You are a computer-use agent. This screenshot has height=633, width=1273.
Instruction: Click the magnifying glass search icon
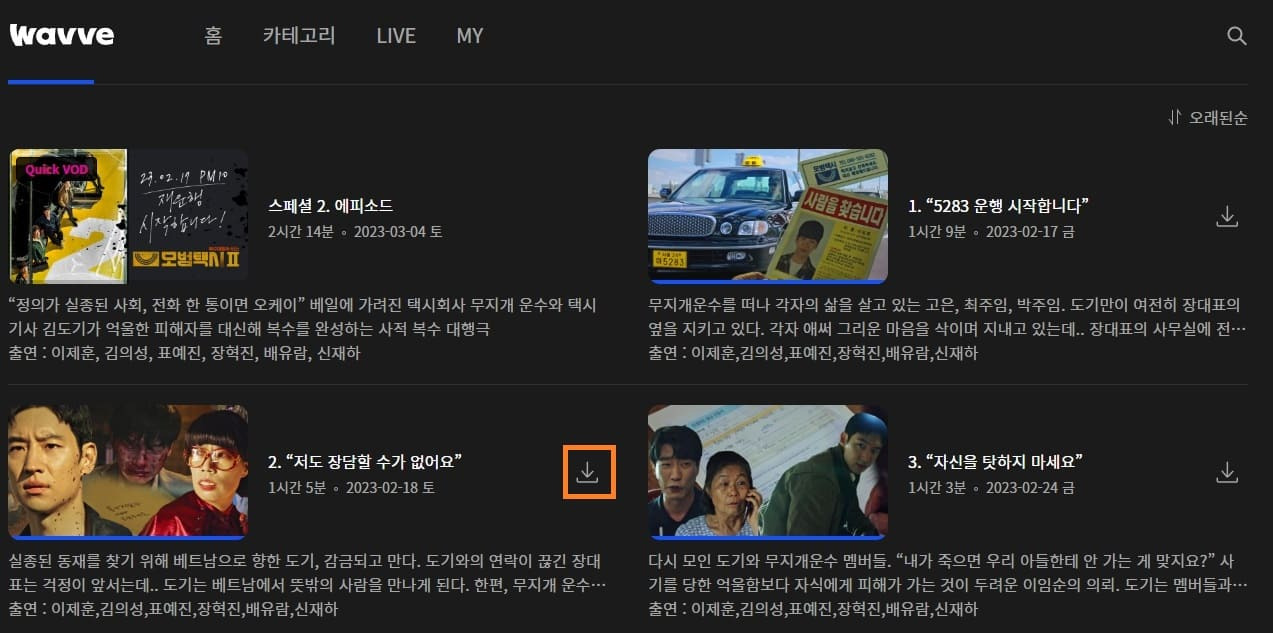tap(1236, 34)
